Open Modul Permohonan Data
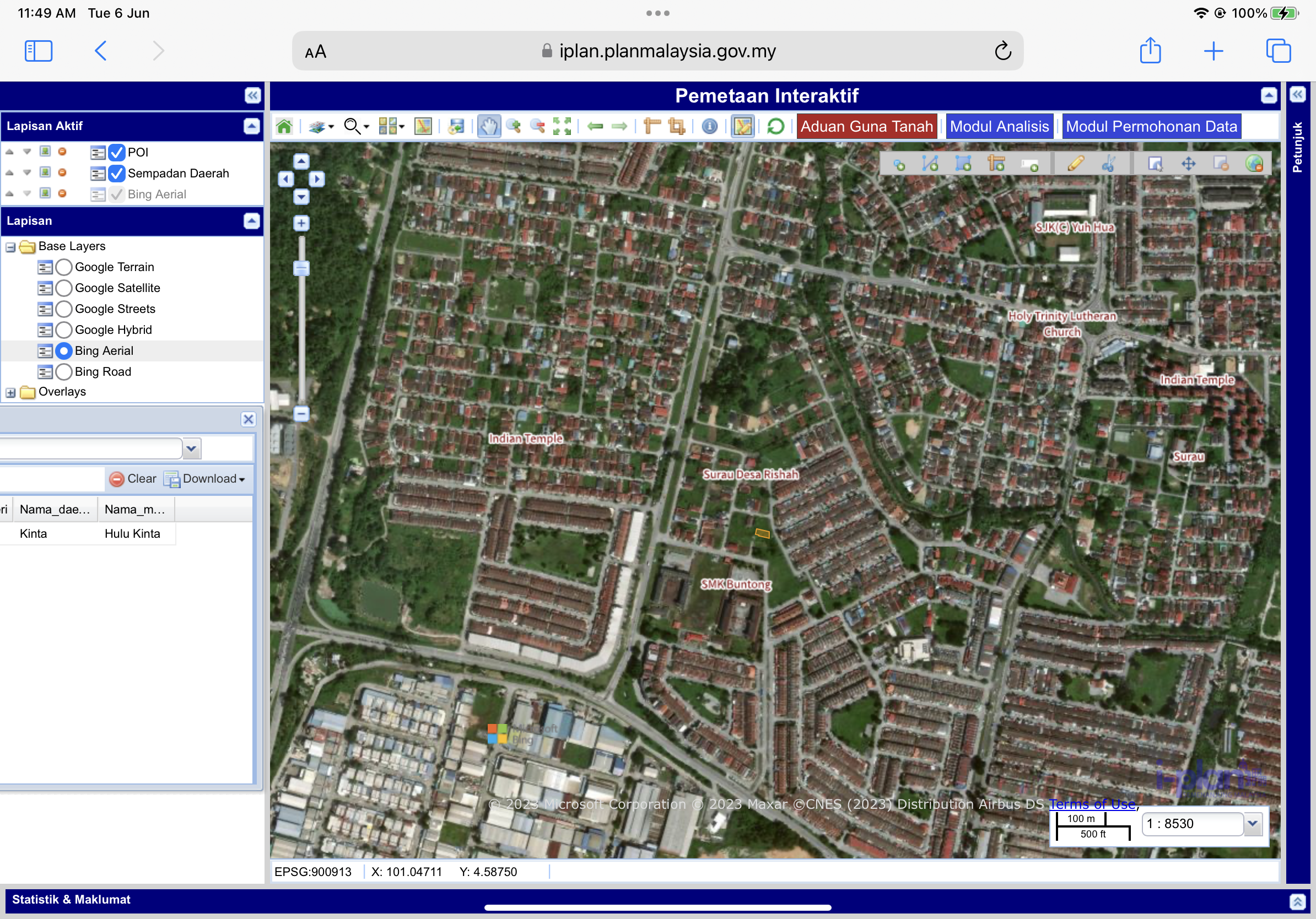The width and height of the screenshot is (1316, 919). point(1151,126)
